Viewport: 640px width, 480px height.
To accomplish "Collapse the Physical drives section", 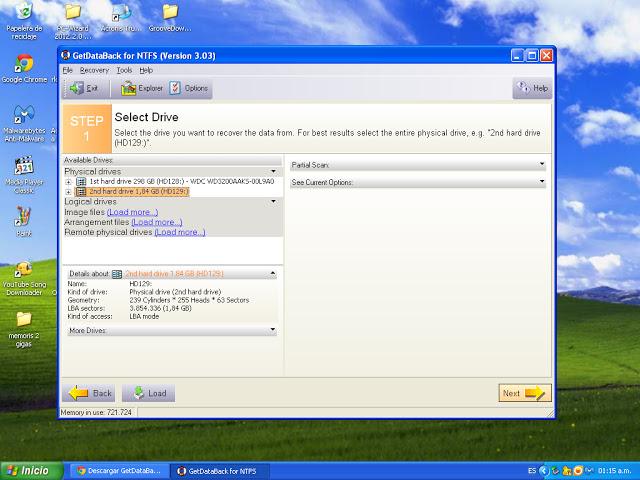I will [x=274, y=172].
